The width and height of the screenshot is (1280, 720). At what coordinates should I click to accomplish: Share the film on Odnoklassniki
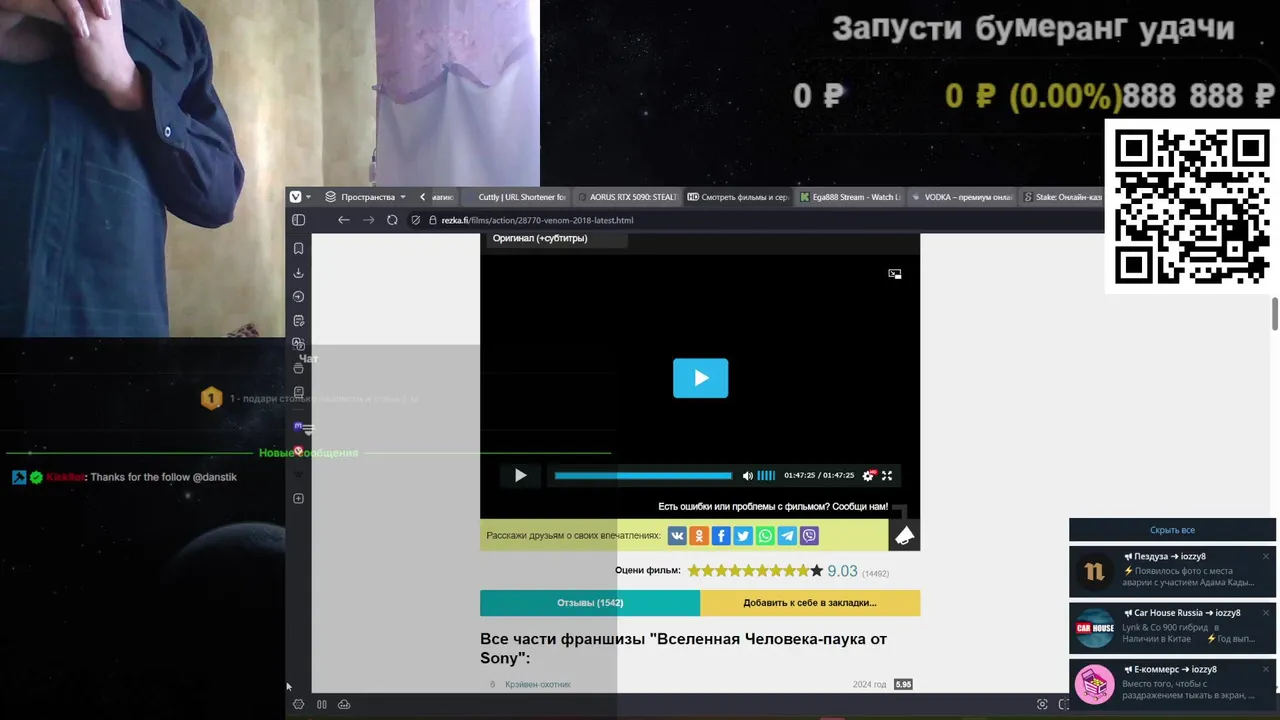(x=699, y=536)
